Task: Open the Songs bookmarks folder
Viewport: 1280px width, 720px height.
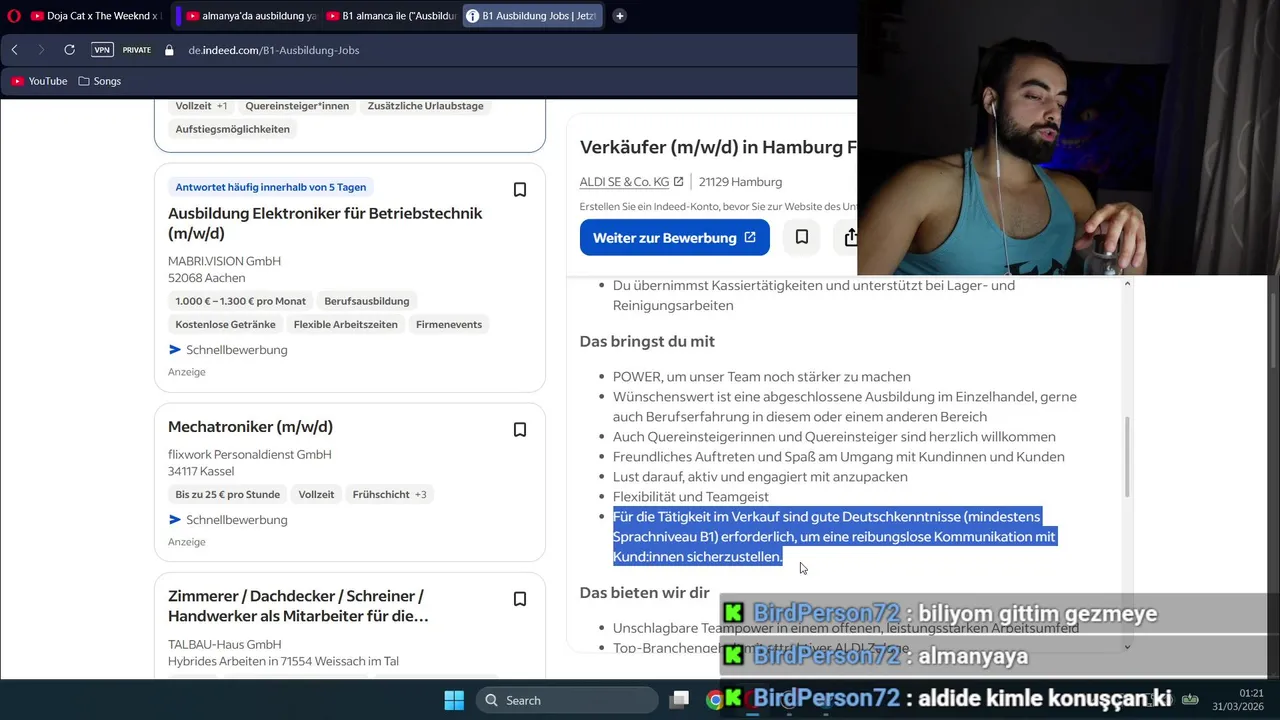Action: pyautogui.click(x=100, y=81)
